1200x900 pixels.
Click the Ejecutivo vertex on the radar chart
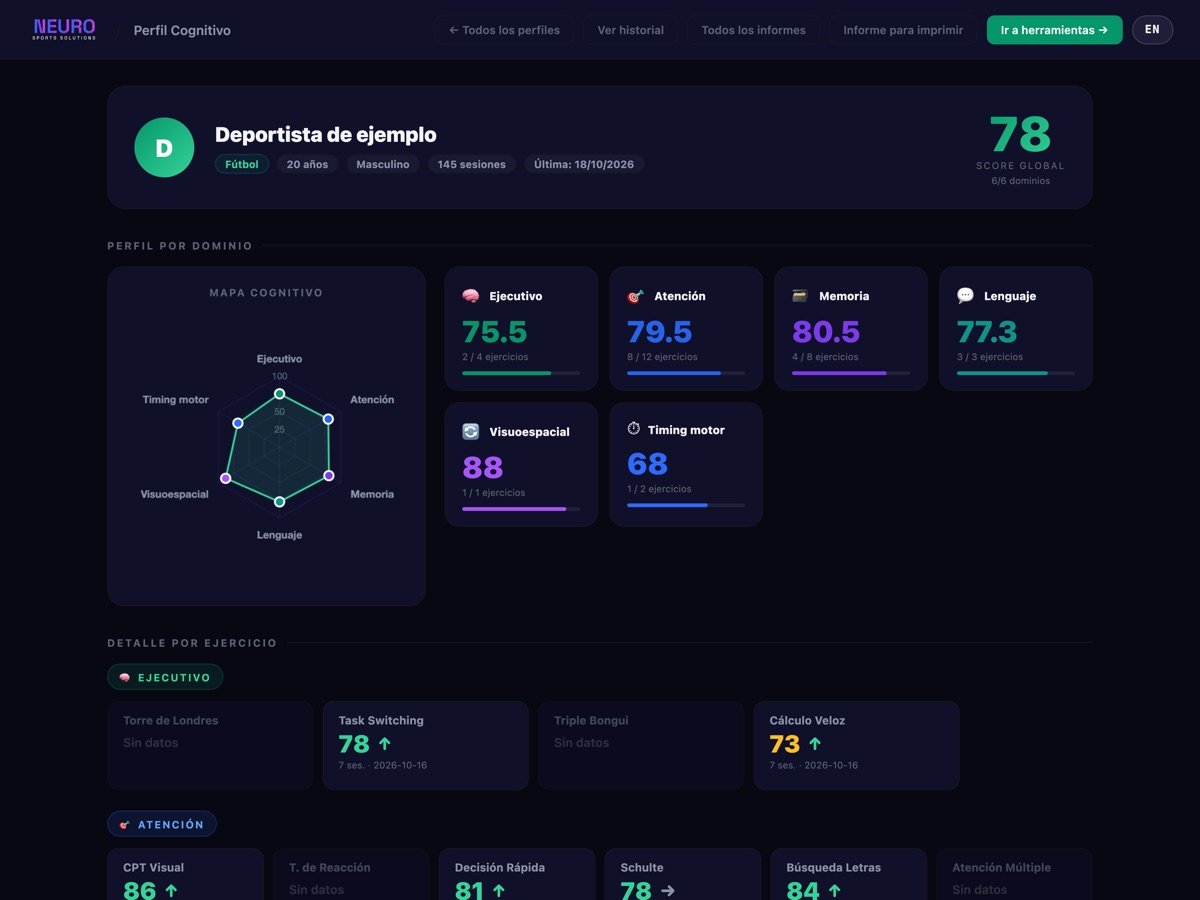point(280,393)
